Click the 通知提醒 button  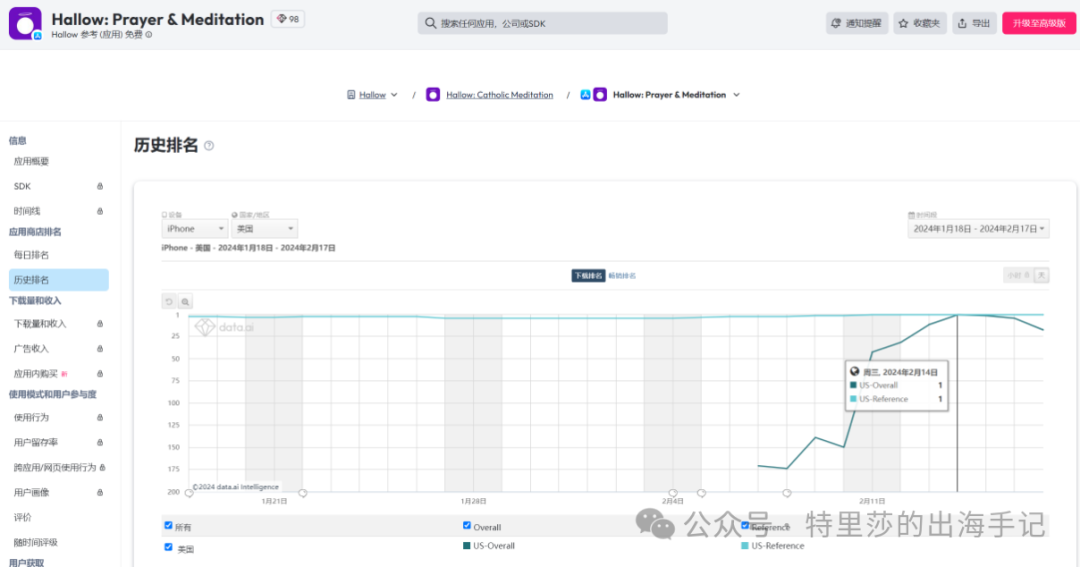coord(857,23)
